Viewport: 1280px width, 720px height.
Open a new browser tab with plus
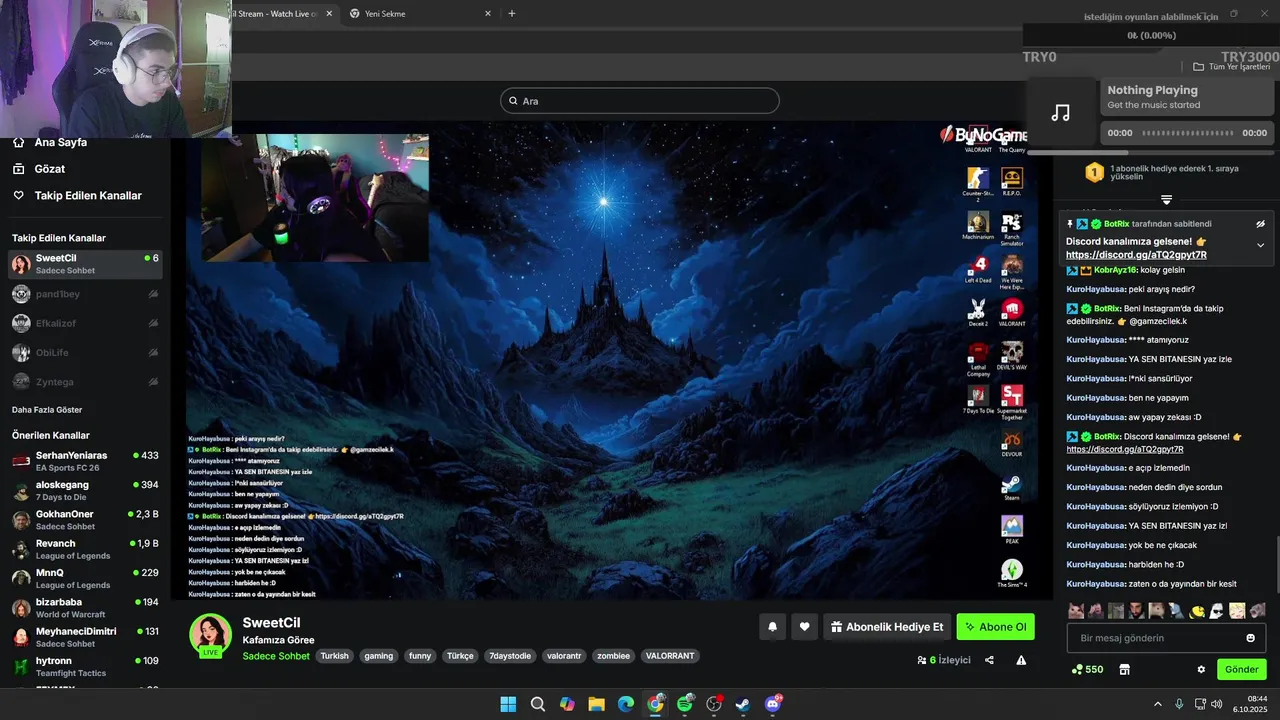[512, 14]
